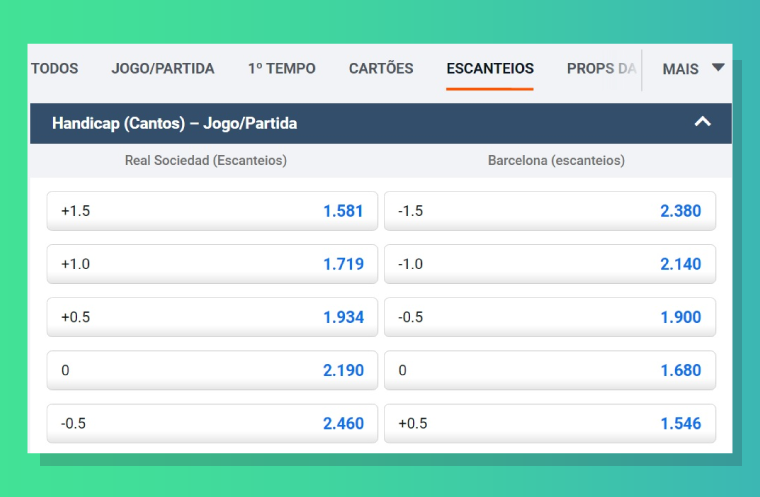Open the CARTÕES tab

(x=381, y=68)
